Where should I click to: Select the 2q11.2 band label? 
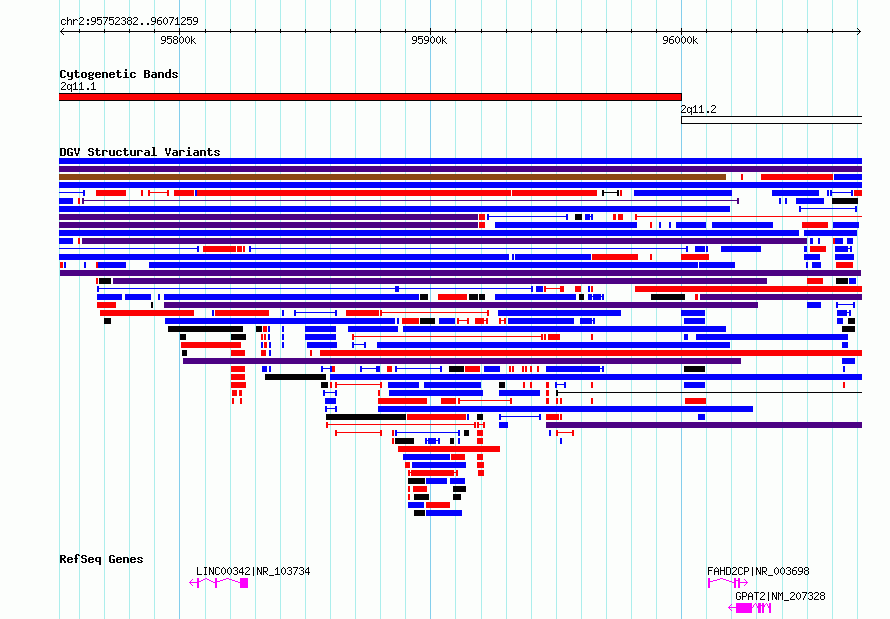699,110
